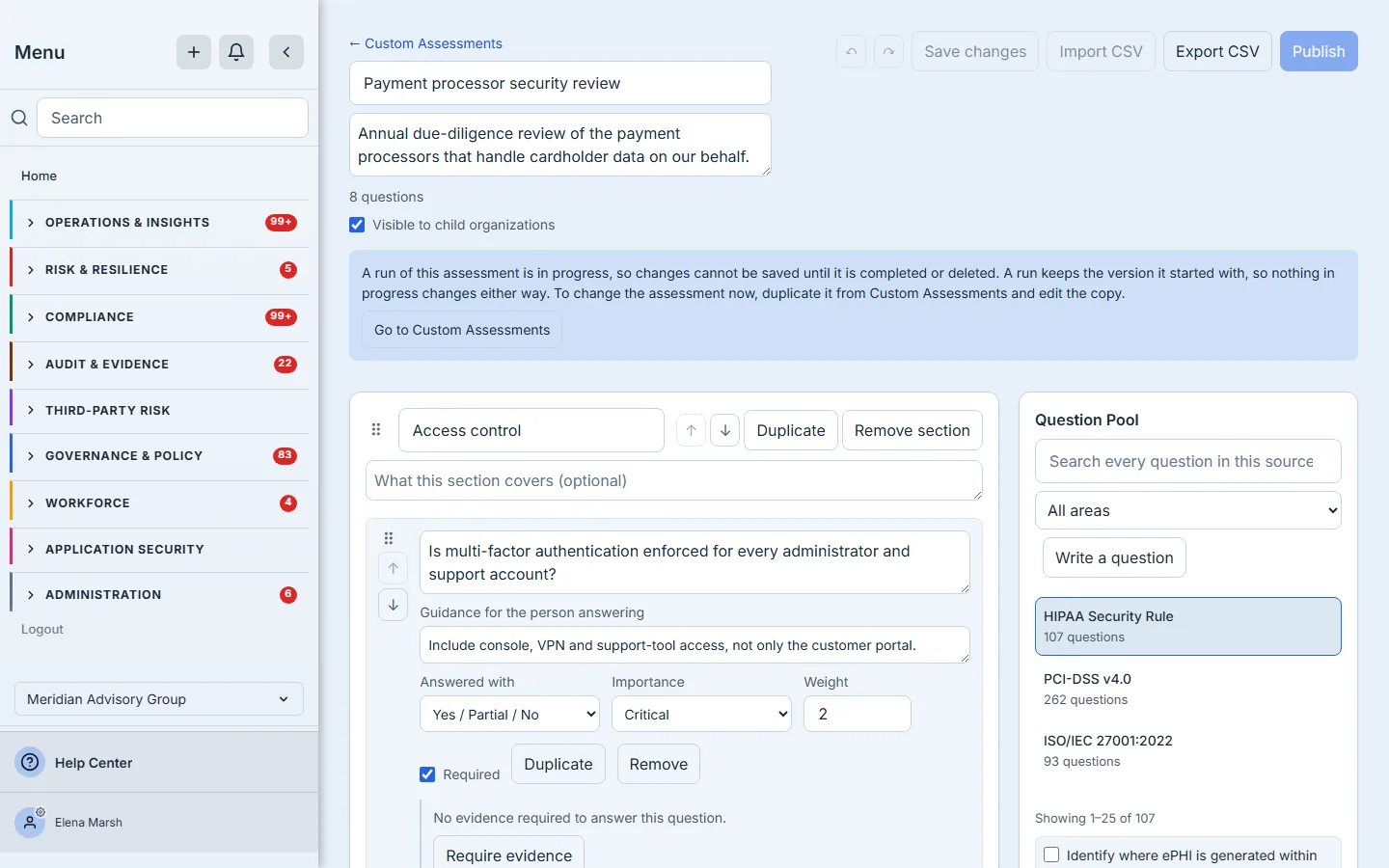Image resolution: width=1389 pixels, height=868 pixels.
Task: Grab the Access control section drag handle
Action: [376, 430]
